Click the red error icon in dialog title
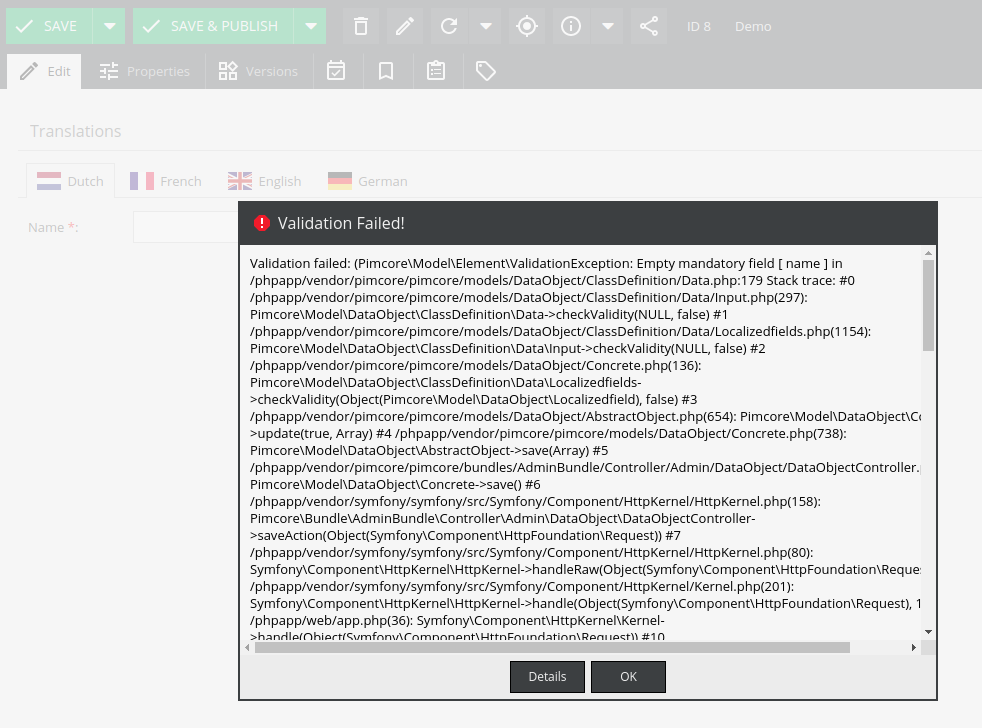 262,223
